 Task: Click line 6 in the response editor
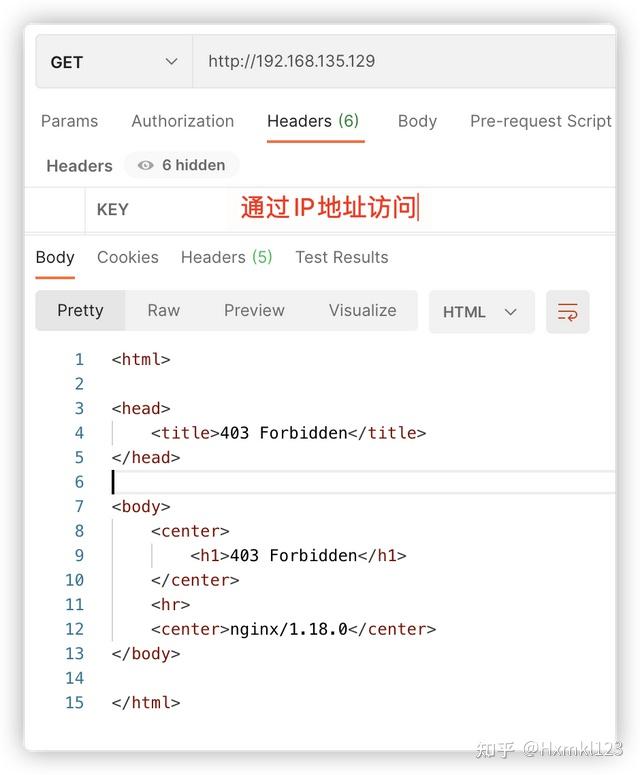[x=363, y=482]
